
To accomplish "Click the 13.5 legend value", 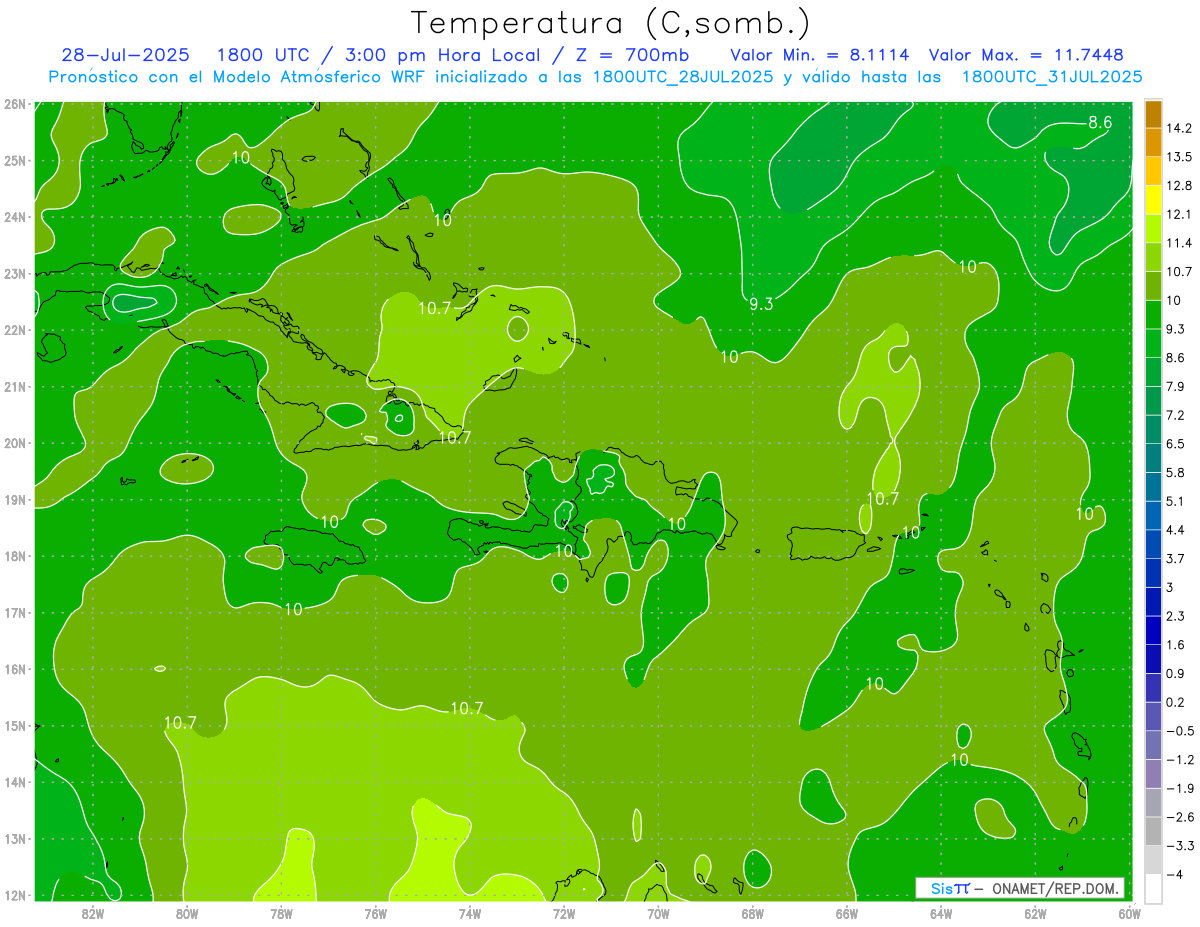I will (x=1178, y=157).
